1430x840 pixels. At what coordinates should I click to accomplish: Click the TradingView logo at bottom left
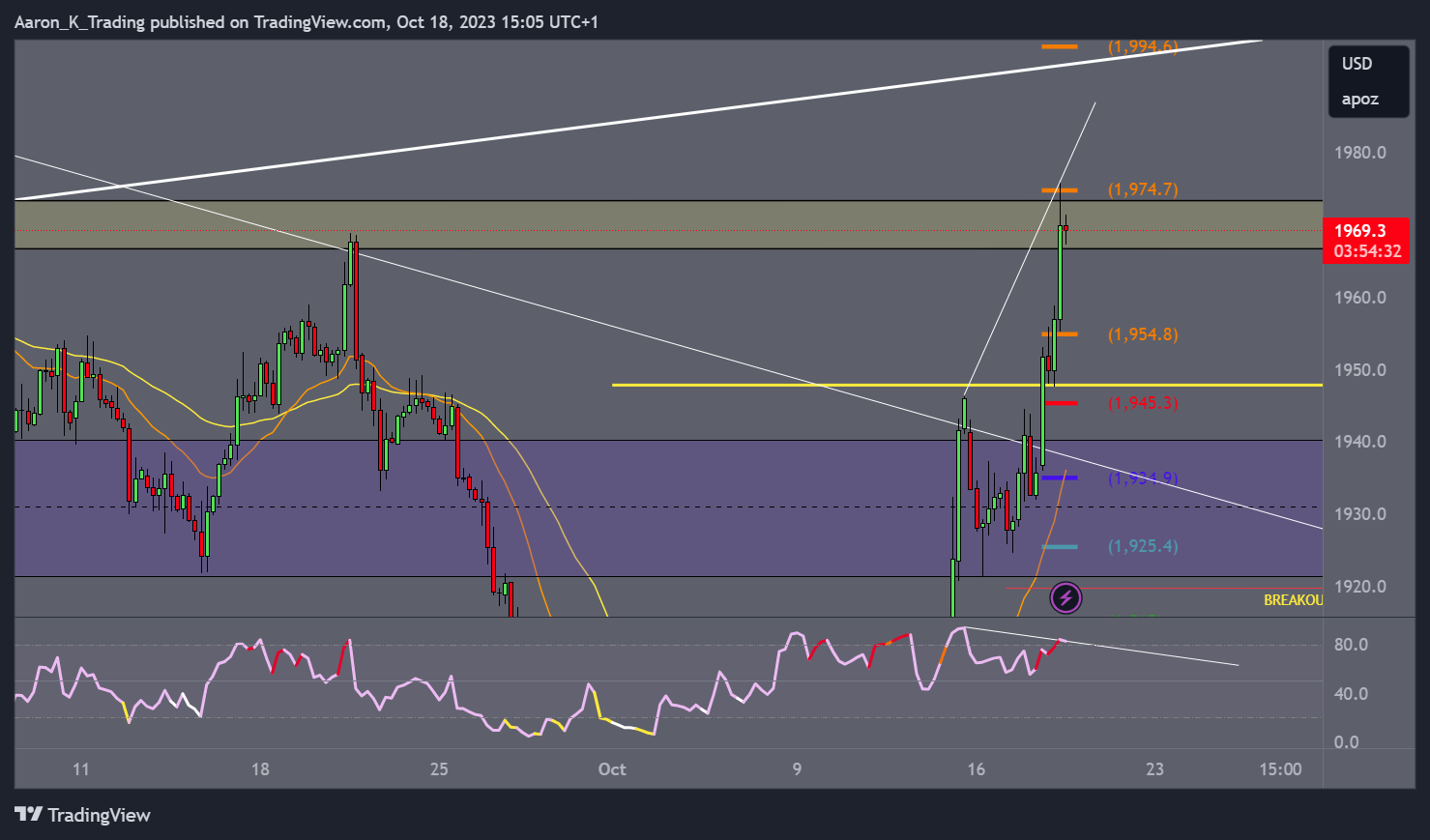coord(83,815)
